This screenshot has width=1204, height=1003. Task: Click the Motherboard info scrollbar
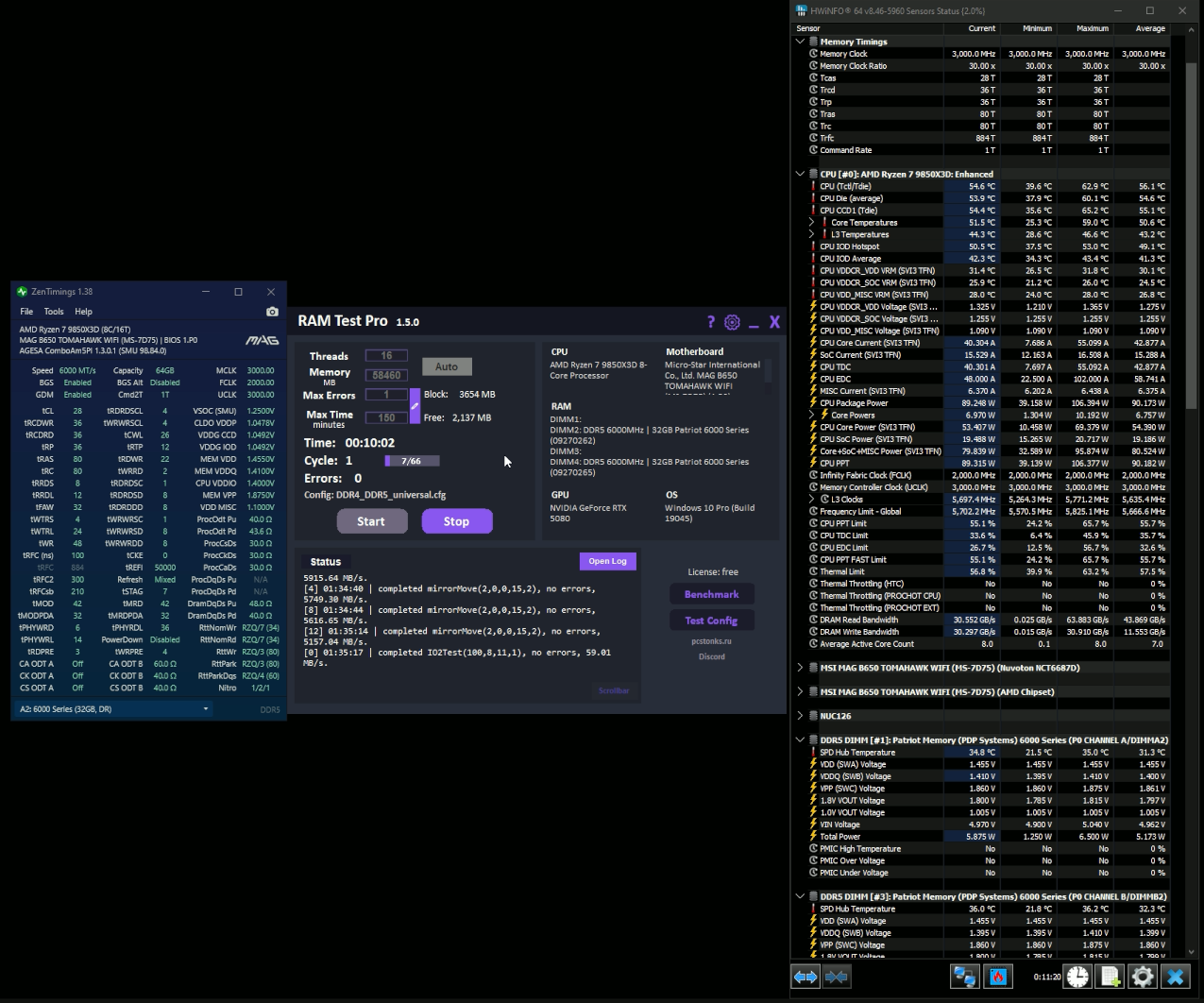pos(768,370)
